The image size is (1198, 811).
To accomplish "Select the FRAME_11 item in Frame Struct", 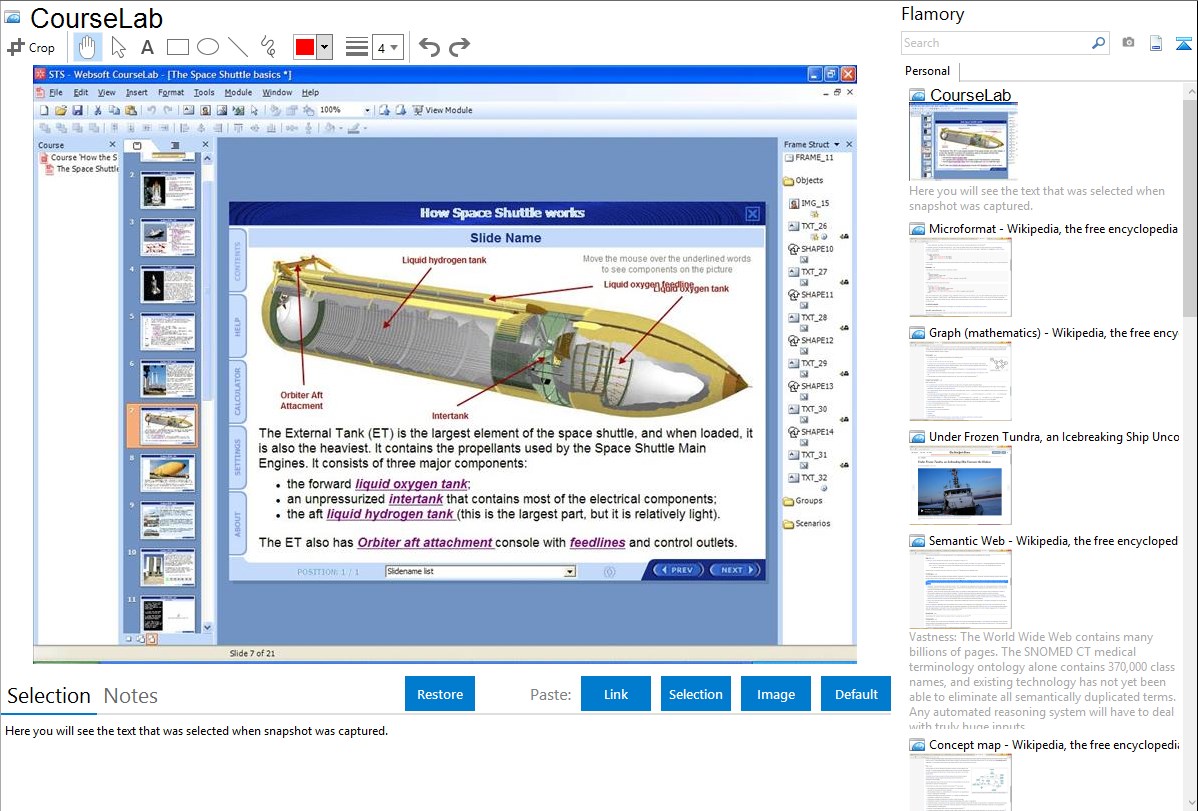I will (809, 157).
